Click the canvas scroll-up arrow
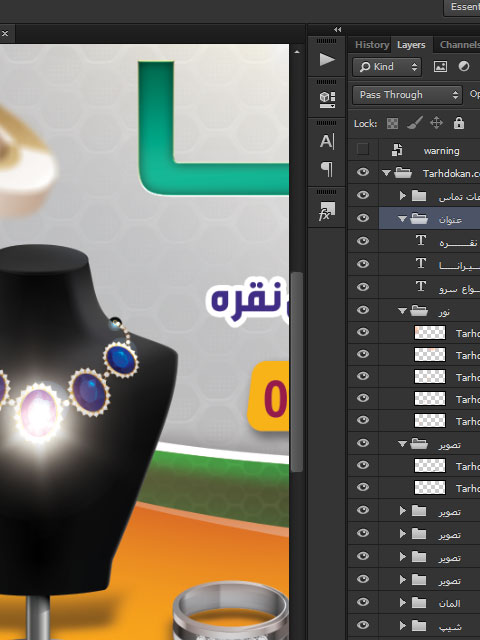This screenshot has height=640, width=480. tap(297, 52)
